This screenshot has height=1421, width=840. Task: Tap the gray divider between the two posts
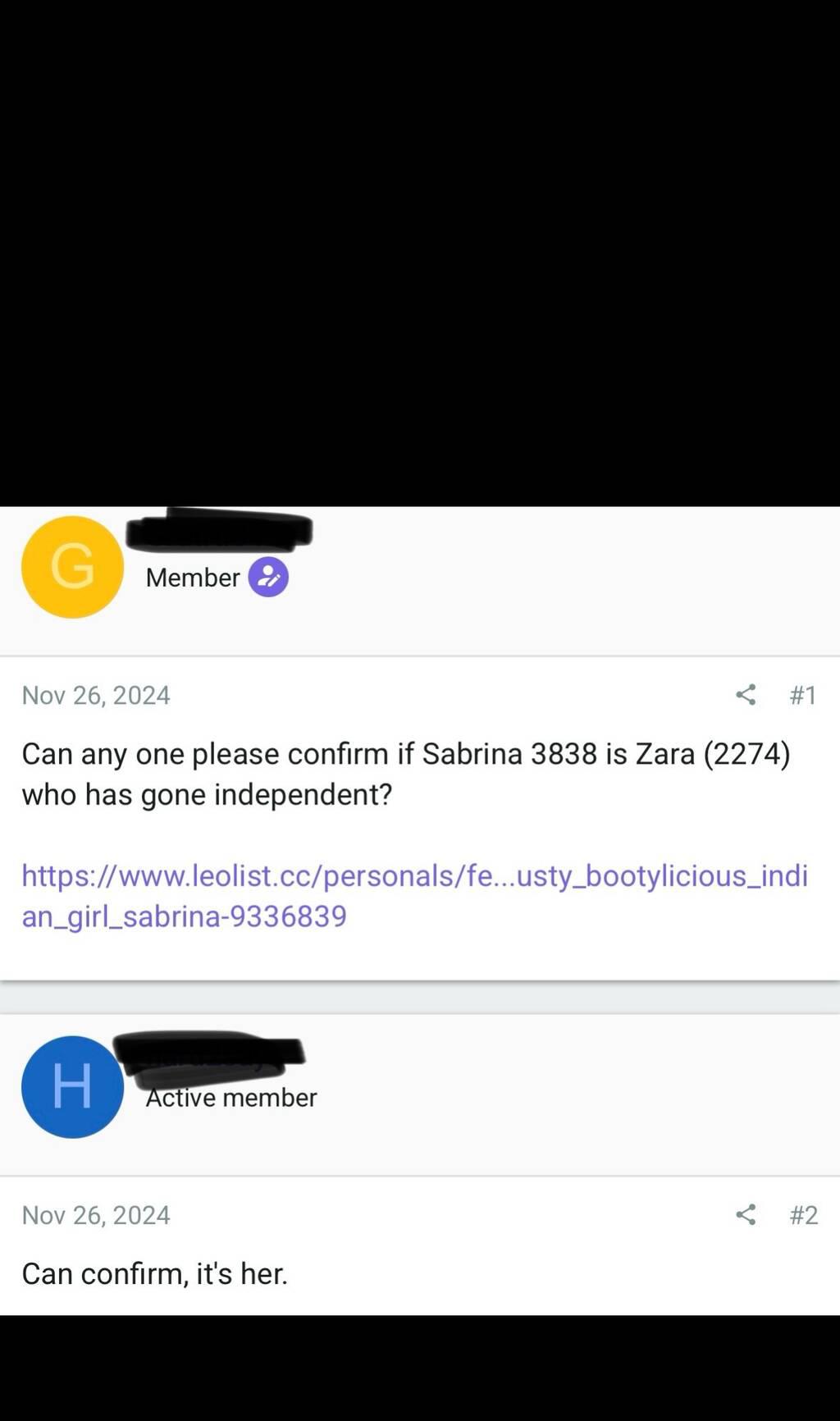[x=420, y=997]
